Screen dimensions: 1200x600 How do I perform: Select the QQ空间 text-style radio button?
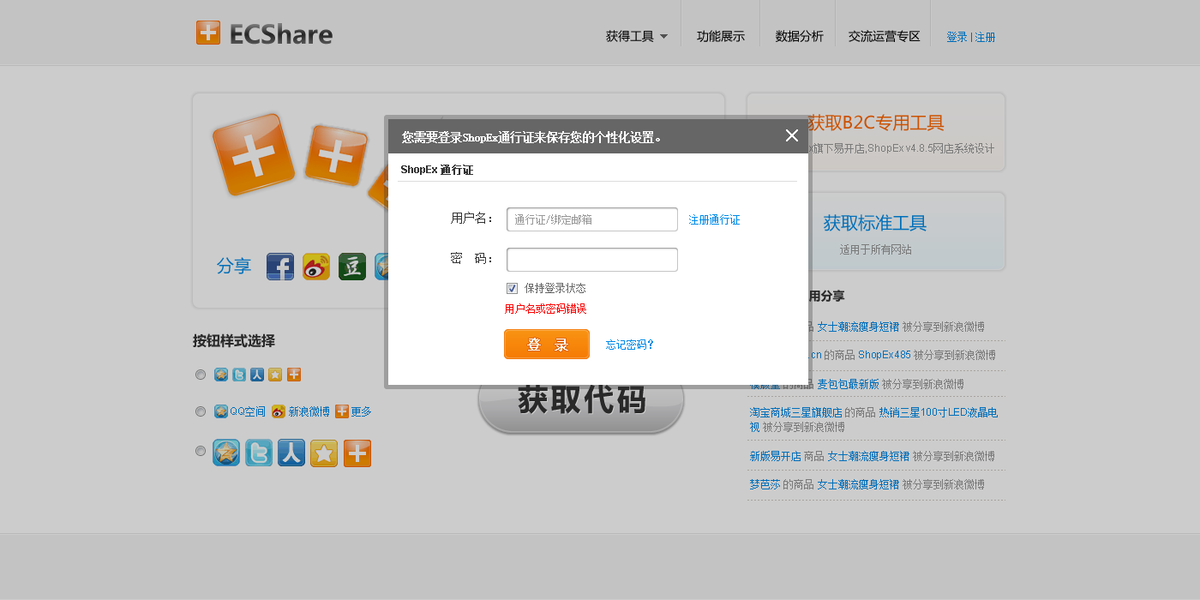coord(200,411)
